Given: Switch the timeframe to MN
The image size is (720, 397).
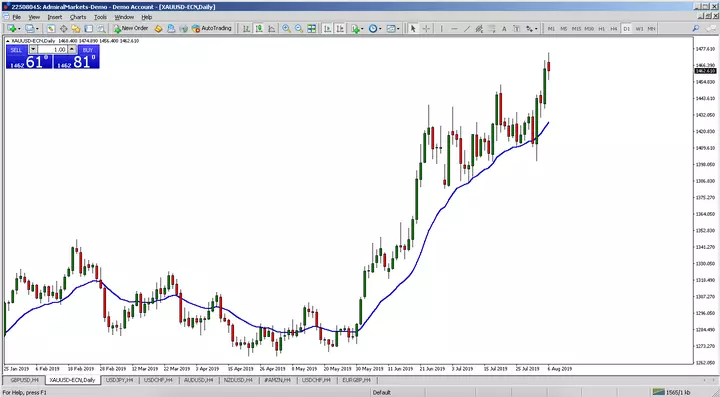Looking at the screenshot, I should [x=651, y=28].
